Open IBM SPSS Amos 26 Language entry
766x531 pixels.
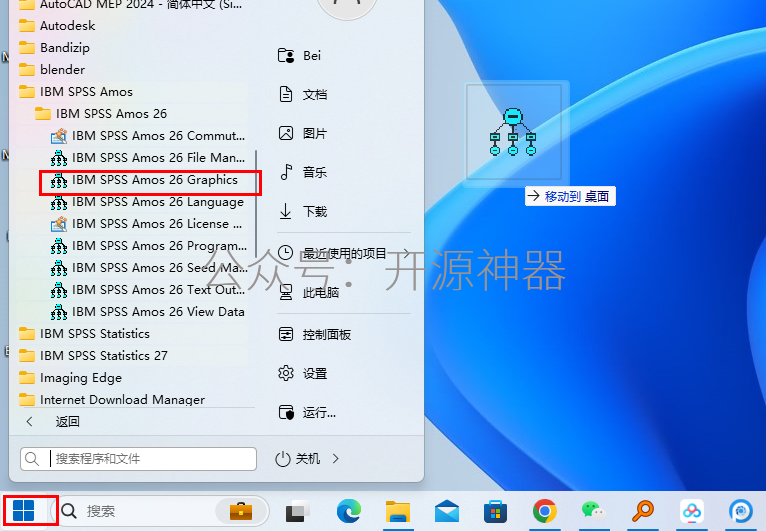[148, 202]
